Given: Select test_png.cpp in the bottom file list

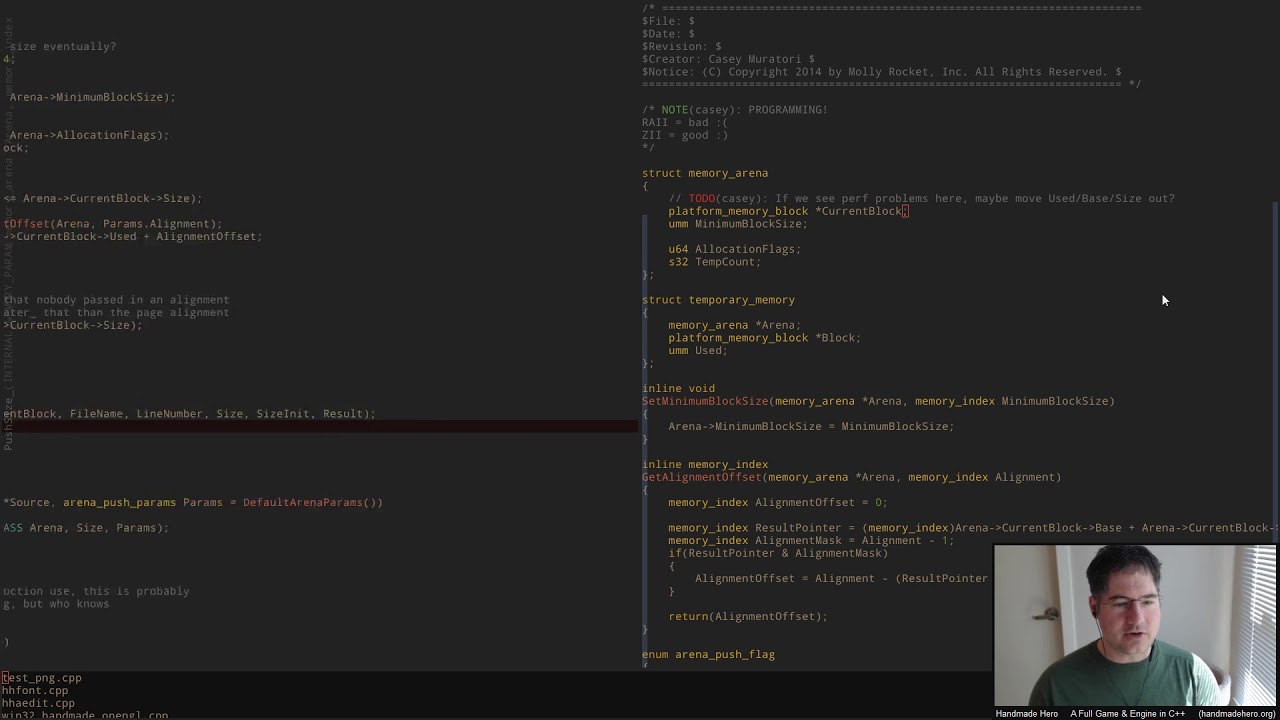Looking at the screenshot, I should (x=41, y=678).
